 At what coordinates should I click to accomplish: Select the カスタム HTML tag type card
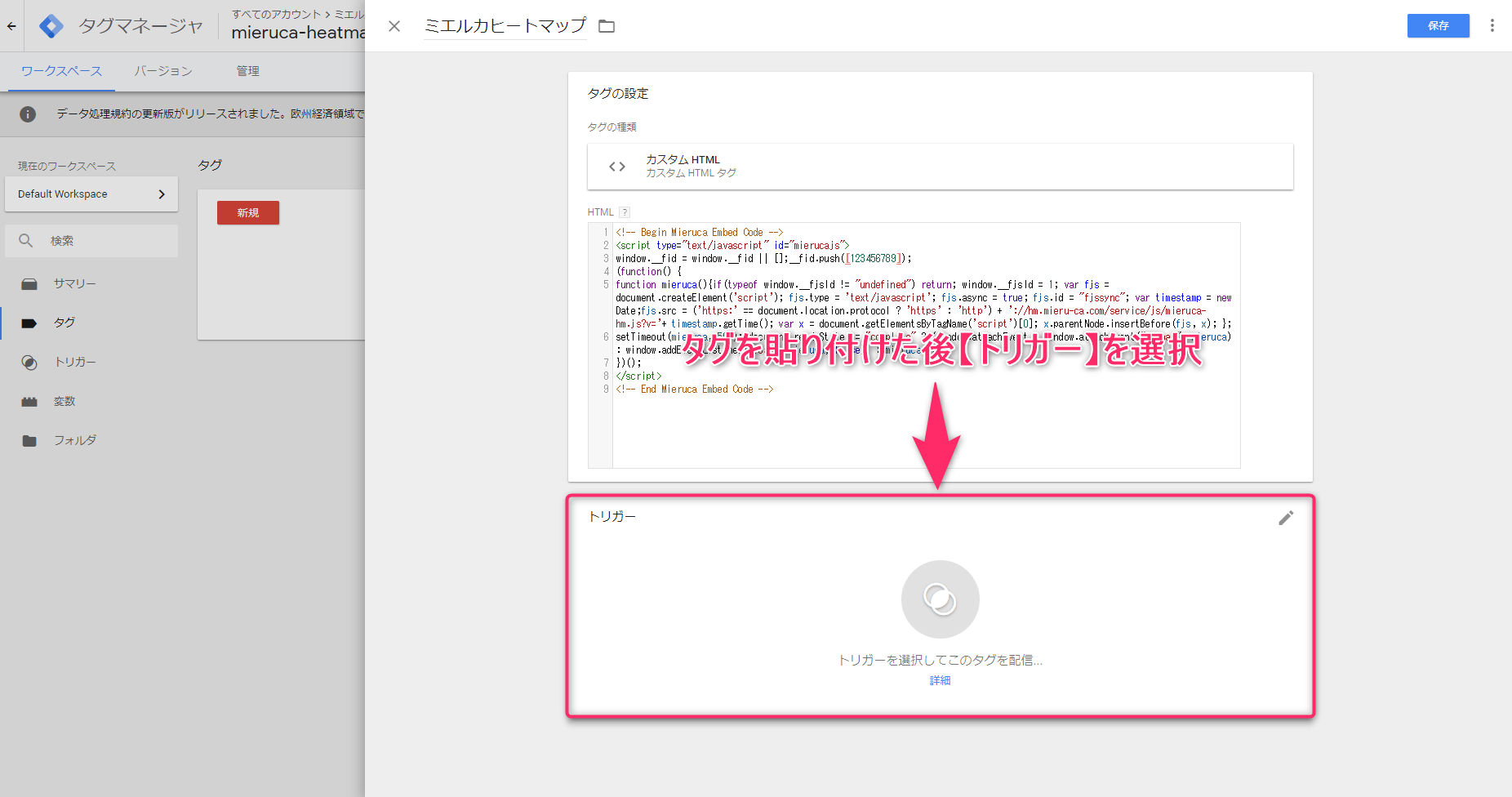pos(941,167)
